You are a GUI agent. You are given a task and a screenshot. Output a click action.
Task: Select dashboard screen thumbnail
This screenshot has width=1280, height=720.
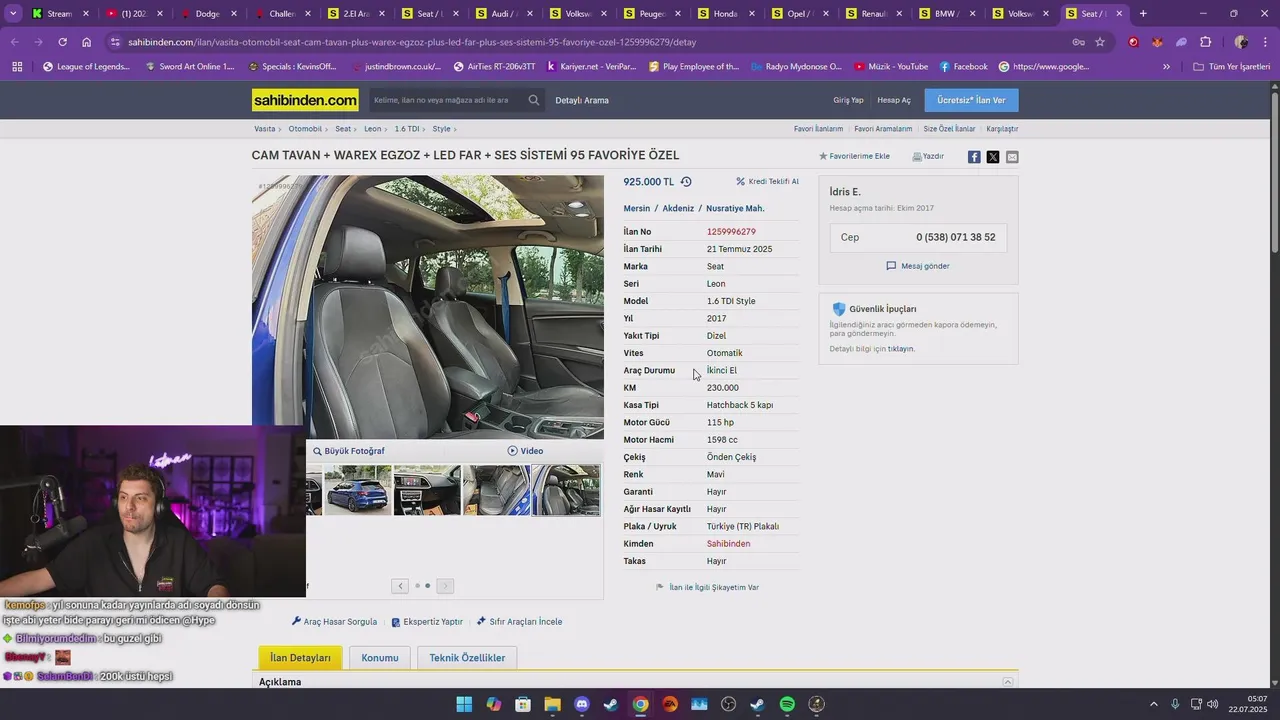pos(427,490)
